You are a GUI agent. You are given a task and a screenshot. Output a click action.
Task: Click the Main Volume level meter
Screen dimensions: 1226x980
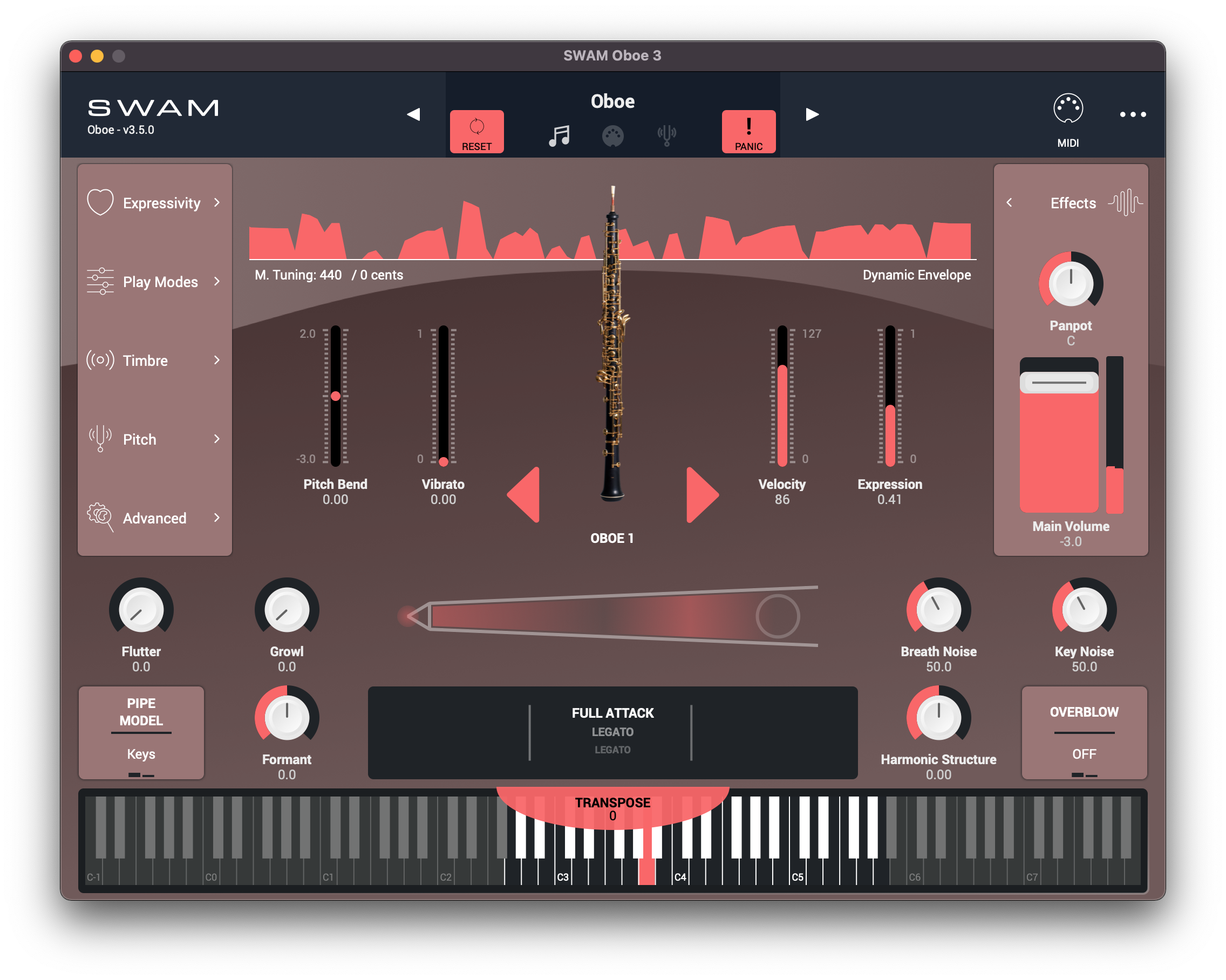(1114, 435)
